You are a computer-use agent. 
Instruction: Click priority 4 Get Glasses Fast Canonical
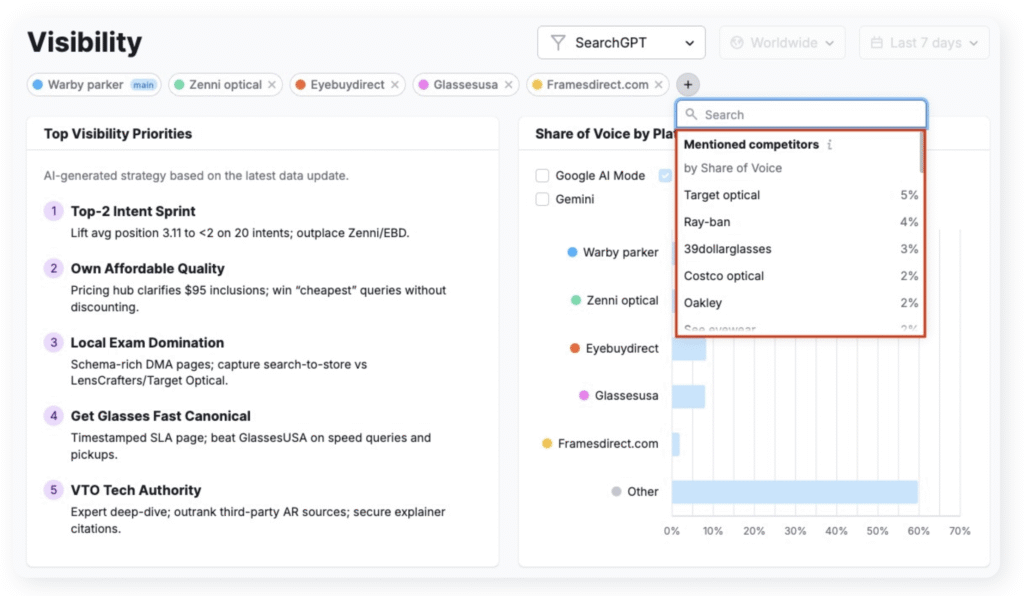[x=161, y=416]
